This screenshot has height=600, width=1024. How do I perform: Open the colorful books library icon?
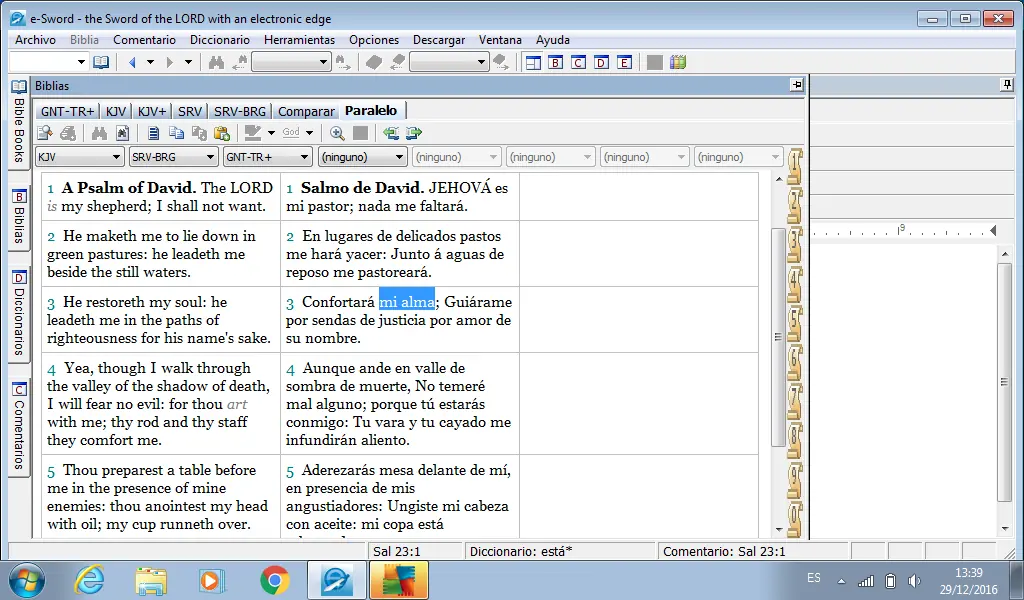tap(678, 63)
